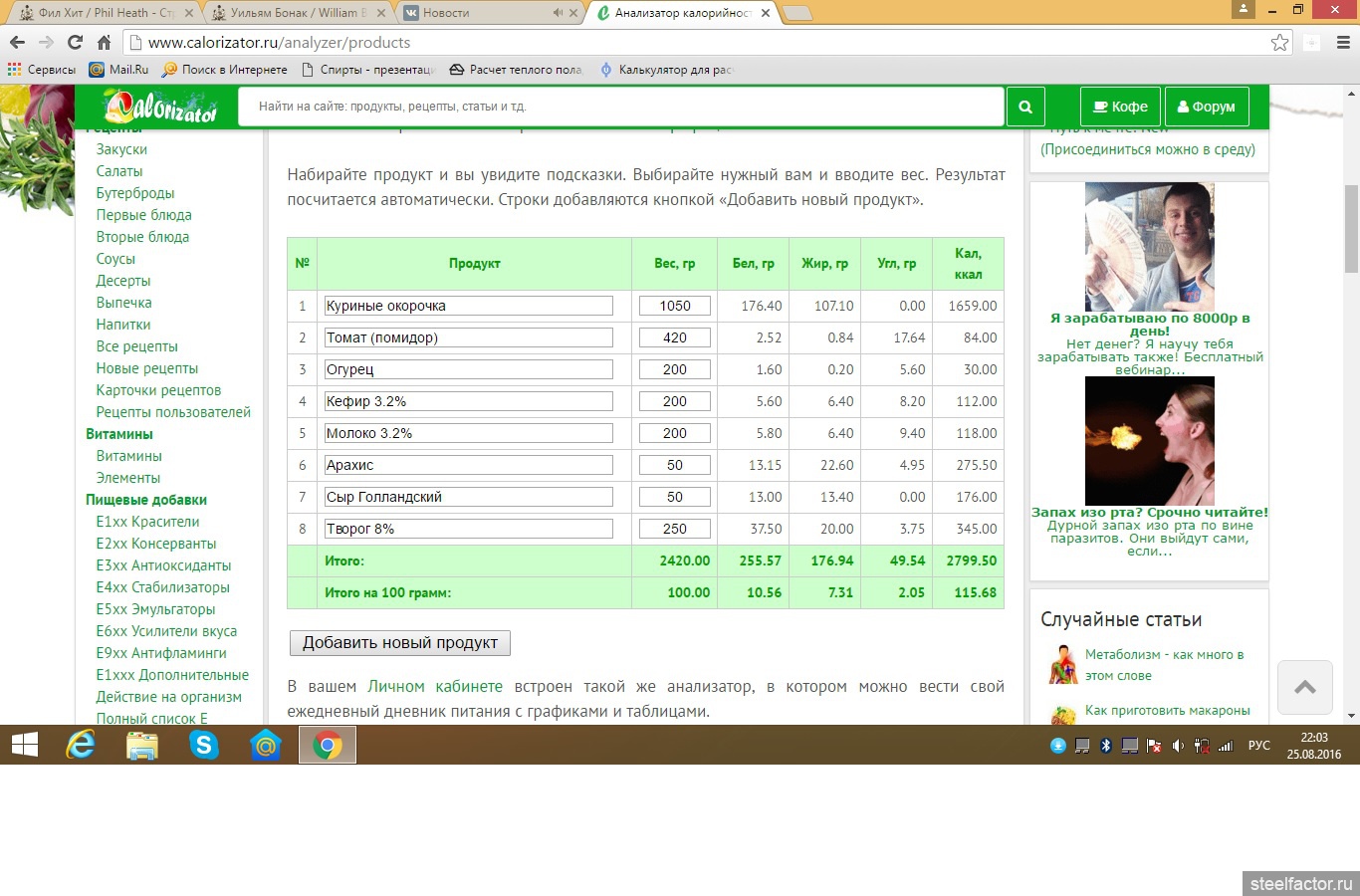Click the volume speaker tray icon

tap(1178, 746)
